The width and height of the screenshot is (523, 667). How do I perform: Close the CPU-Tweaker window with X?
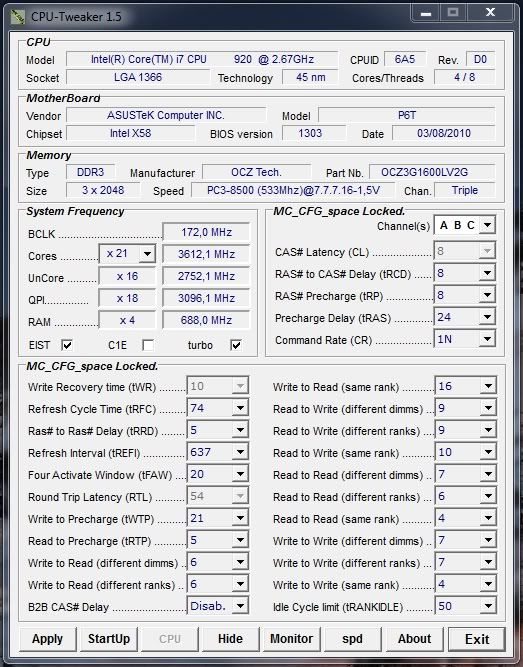[490, 13]
